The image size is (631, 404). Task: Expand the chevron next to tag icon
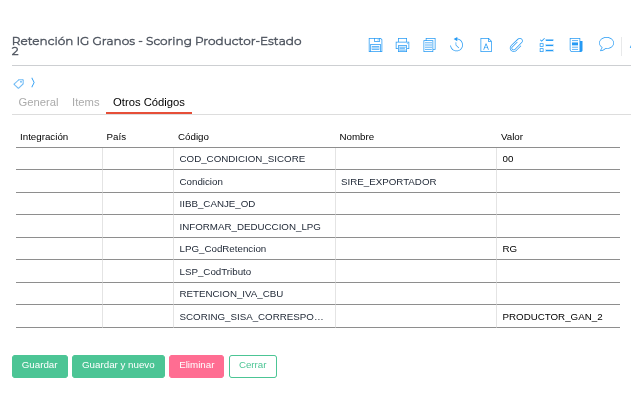click(33, 82)
